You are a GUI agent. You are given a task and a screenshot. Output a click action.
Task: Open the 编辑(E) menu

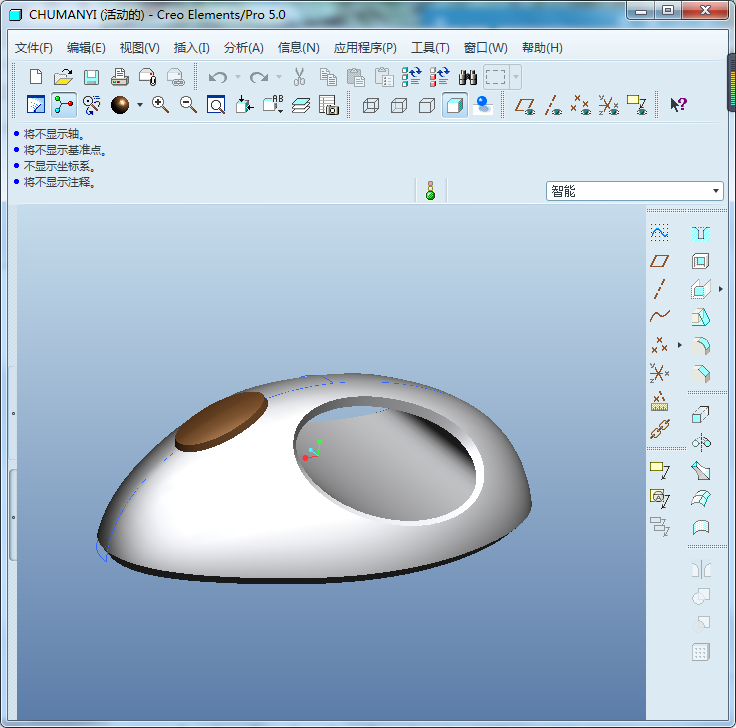(x=86, y=47)
